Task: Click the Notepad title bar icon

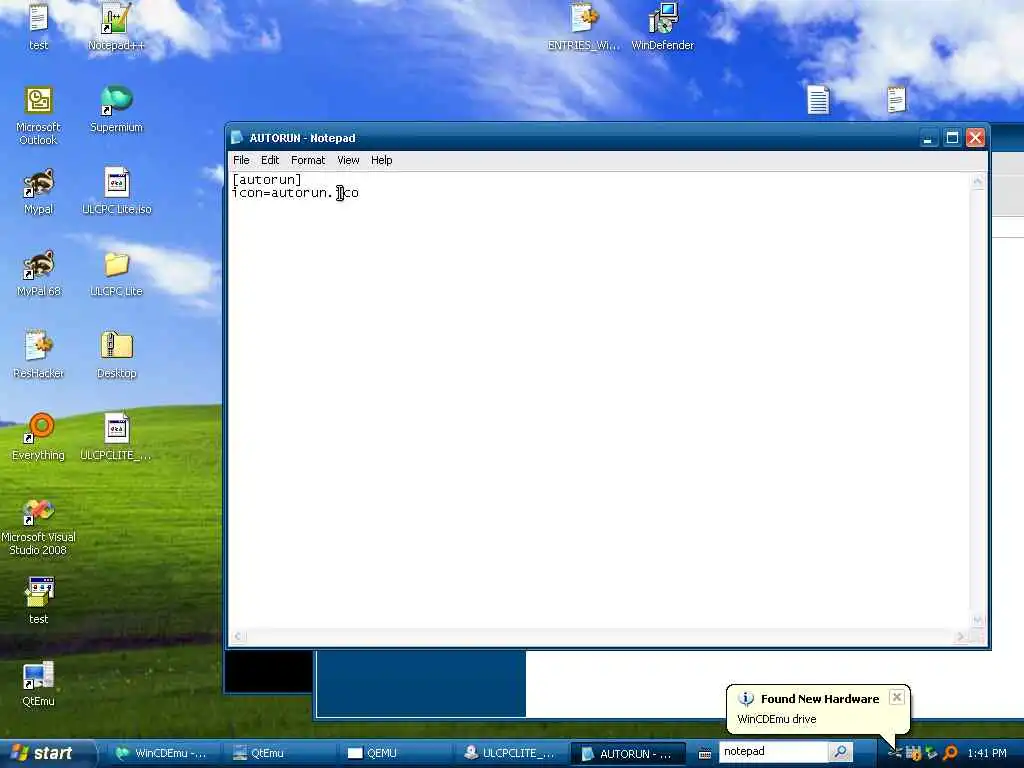Action: coord(238,138)
